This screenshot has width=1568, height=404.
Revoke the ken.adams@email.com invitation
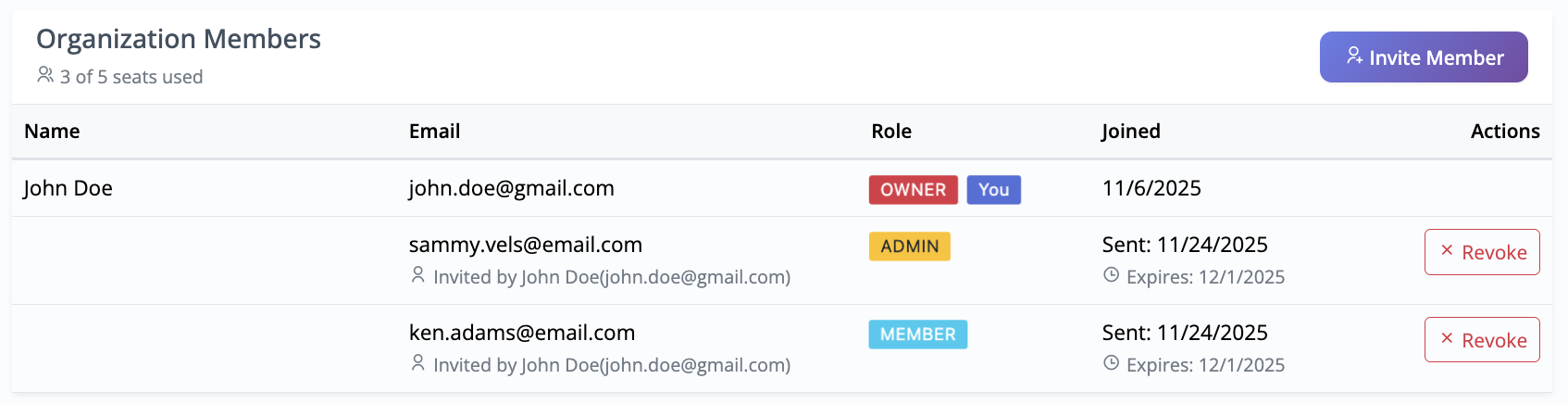[1481, 340]
